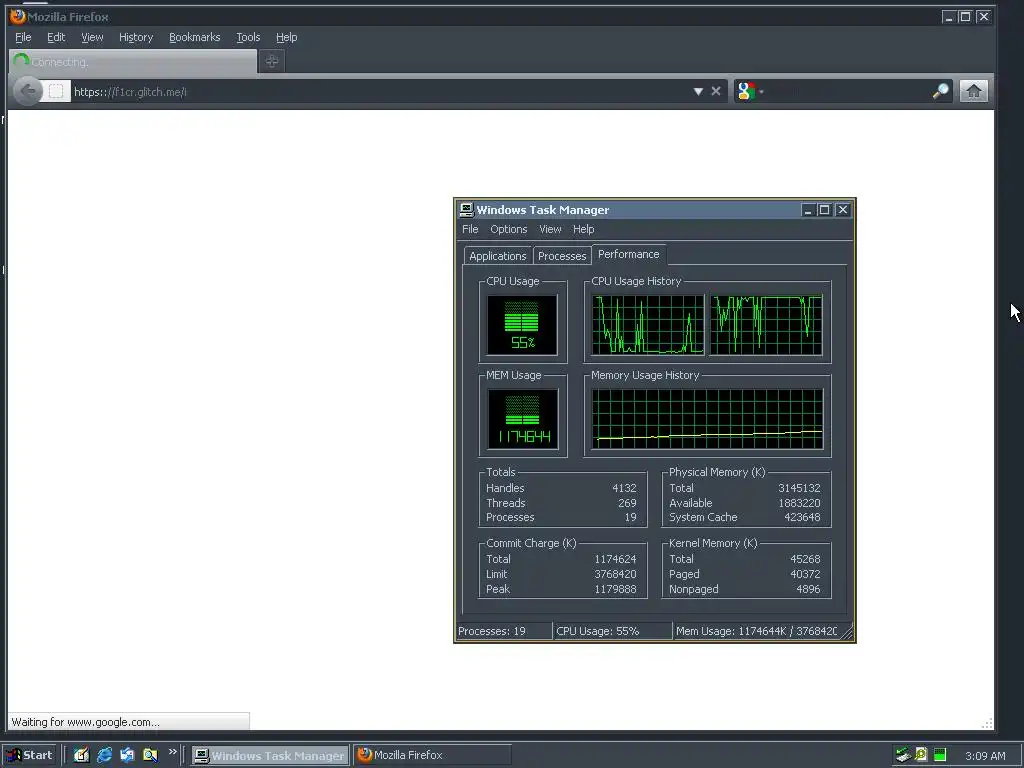Click Kernel Memory Paged value 40372
Image resolution: width=1024 pixels, height=768 pixels.
[805, 574]
